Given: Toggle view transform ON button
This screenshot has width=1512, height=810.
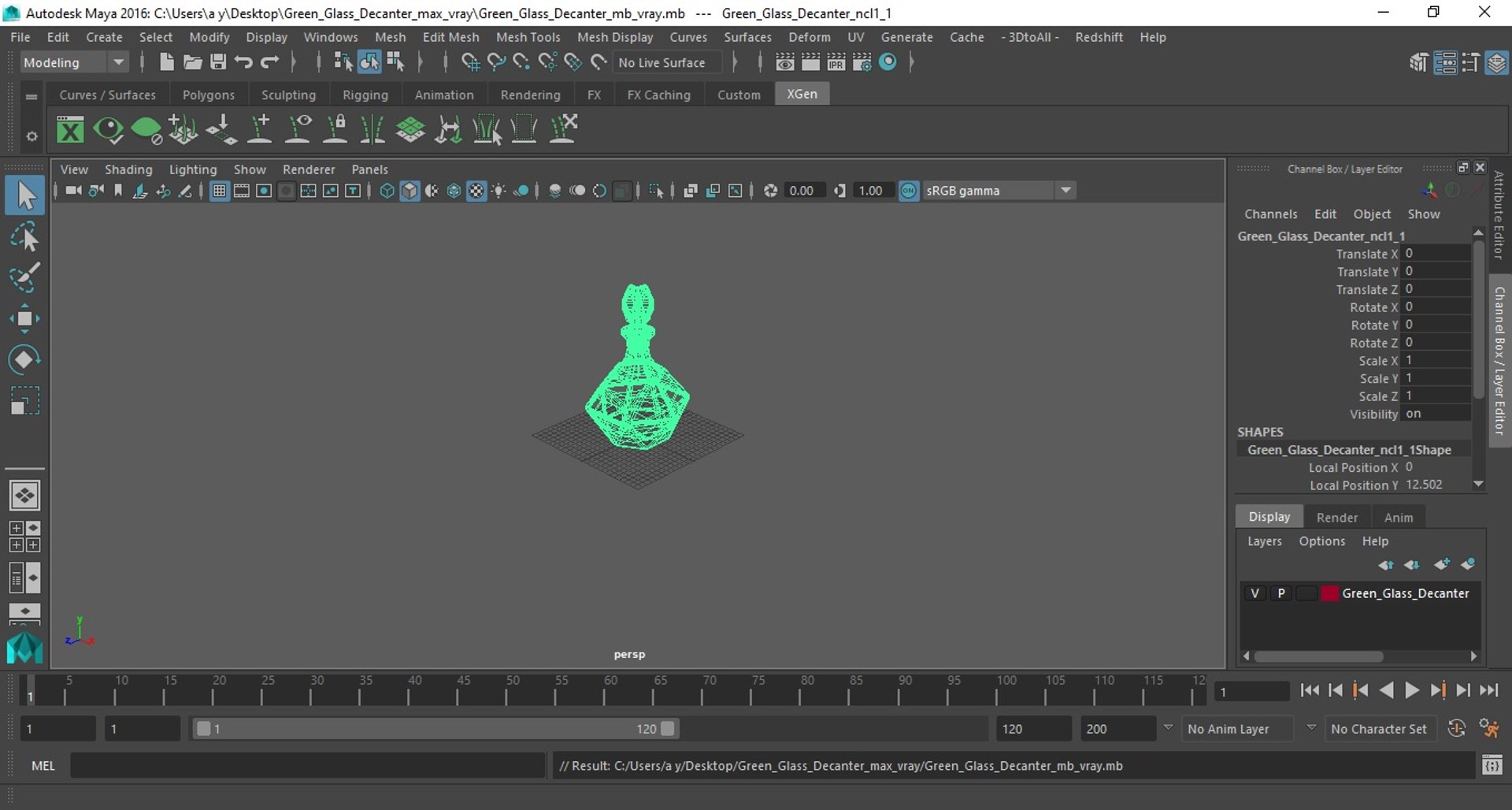Looking at the screenshot, I should pyautogui.click(x=908, y=191).
